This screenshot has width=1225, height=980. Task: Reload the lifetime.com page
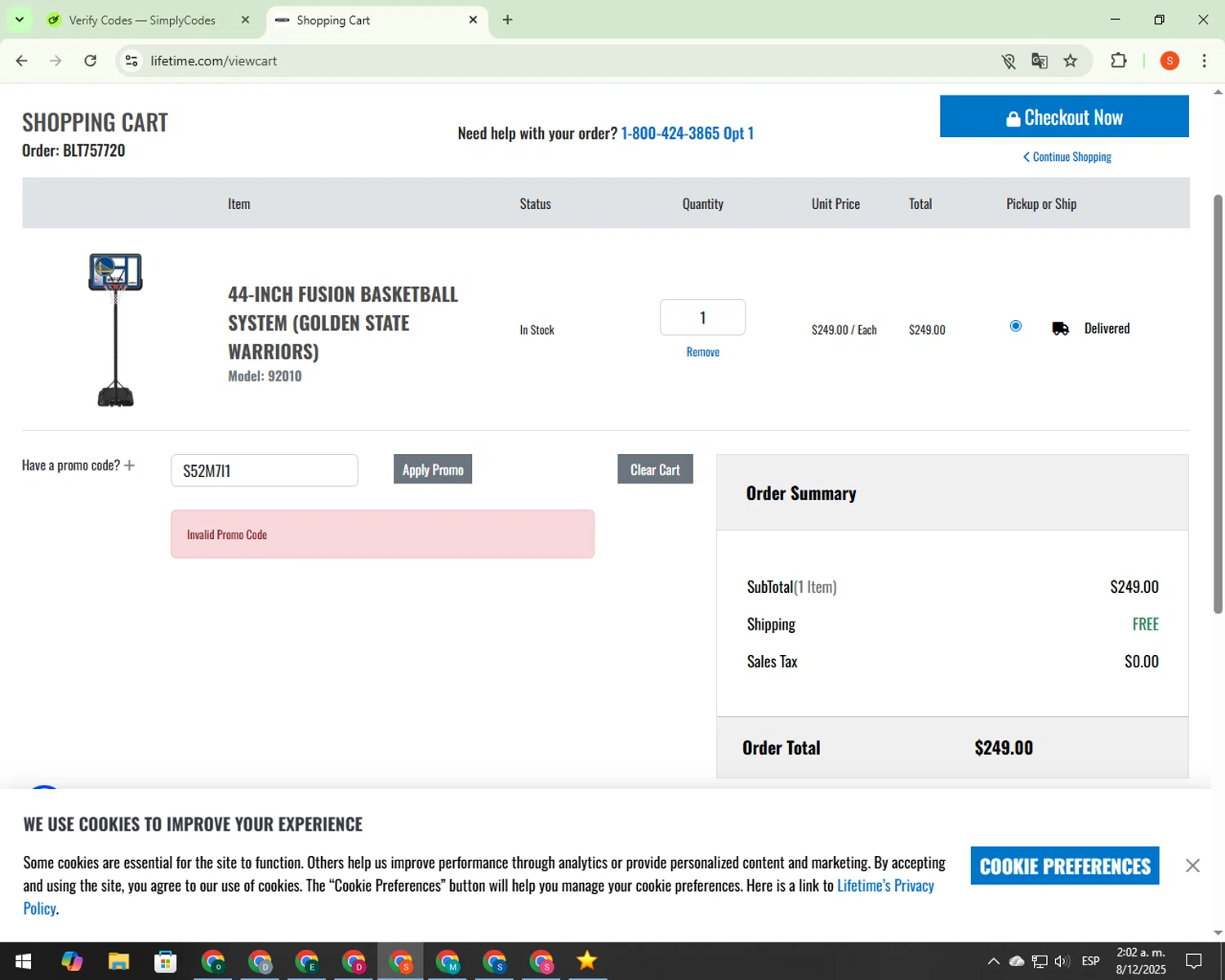click(91, 60)
